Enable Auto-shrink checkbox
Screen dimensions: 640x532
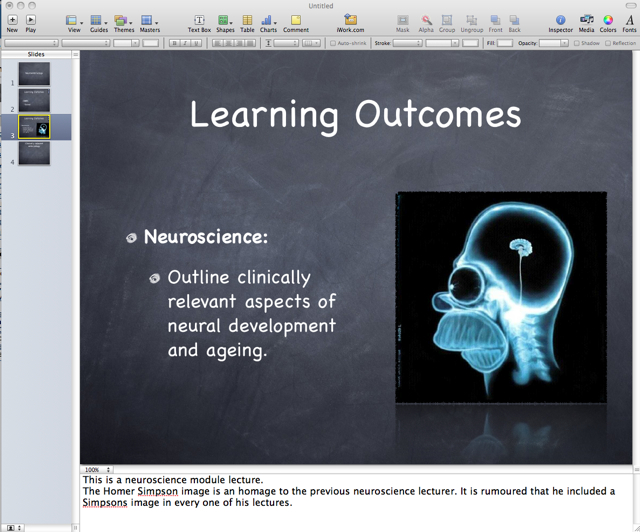(333, 43)
